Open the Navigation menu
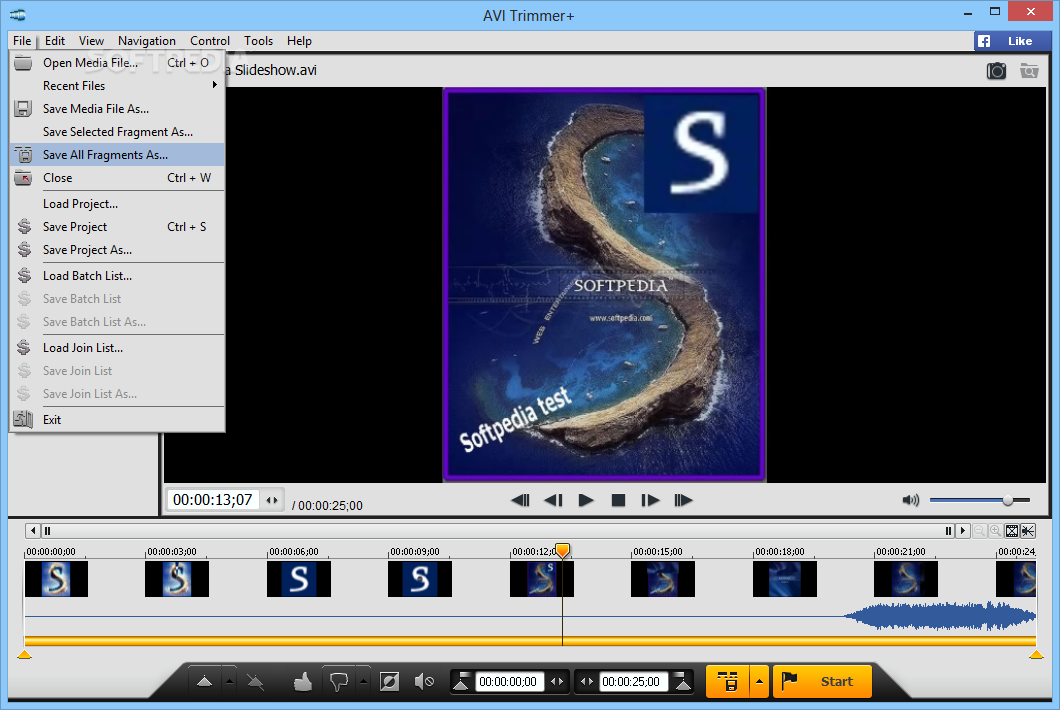Image resolution: width=1060 pixels, height=710 pixels. pos(147,41)
